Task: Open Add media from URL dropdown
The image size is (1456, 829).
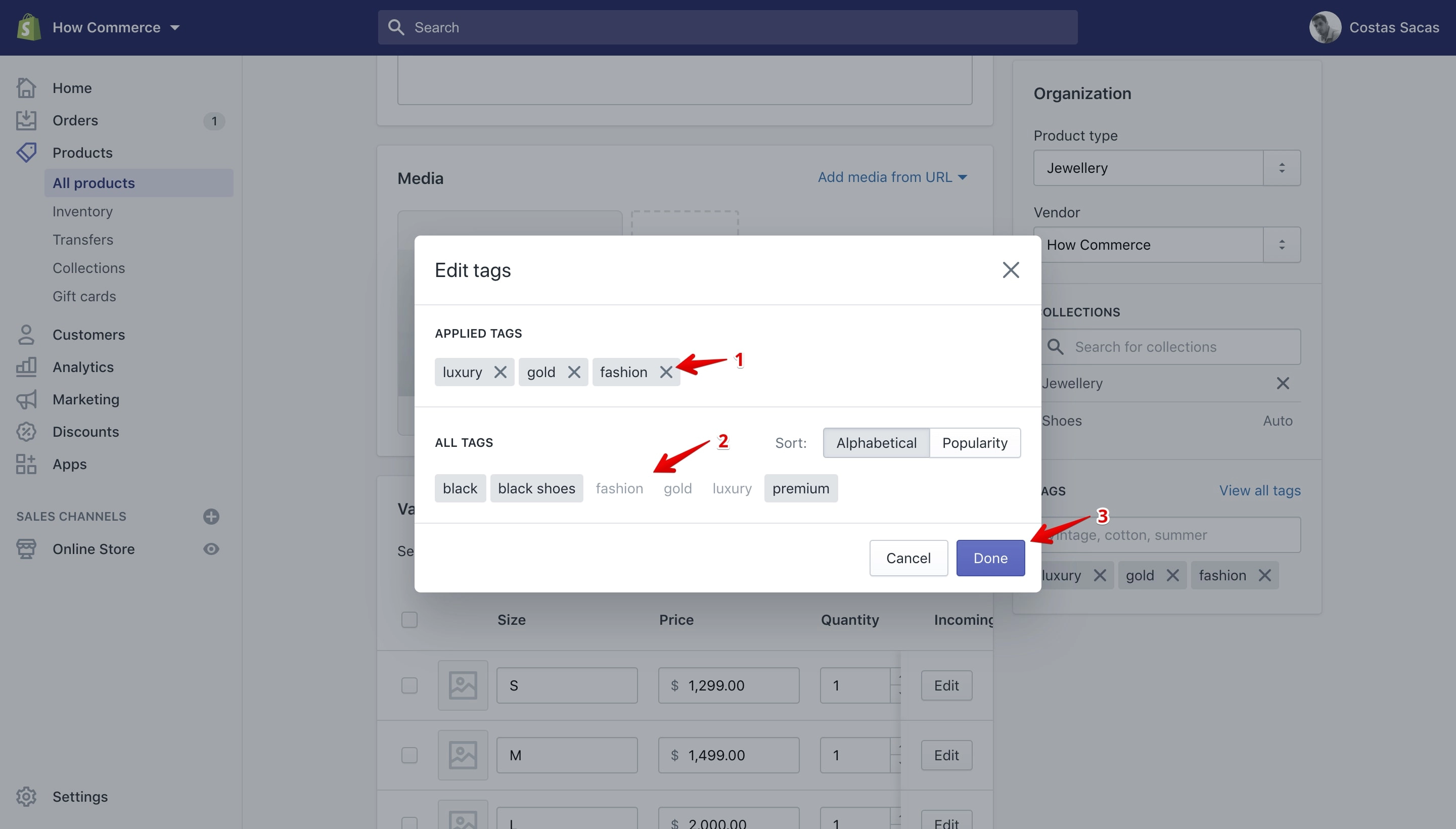Action: pyautogui.click(x=892, y=177)
